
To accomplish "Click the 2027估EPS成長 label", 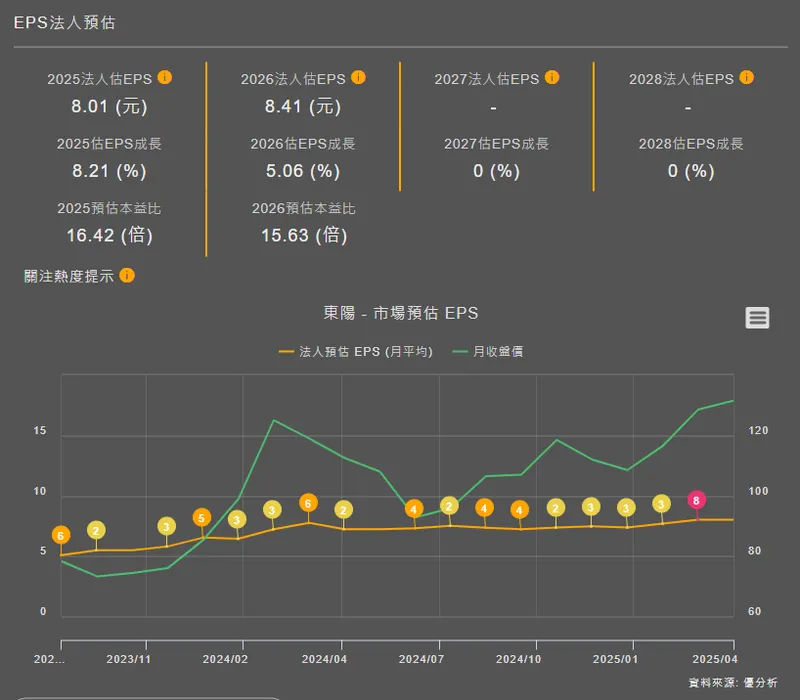I will coord(496,144).
